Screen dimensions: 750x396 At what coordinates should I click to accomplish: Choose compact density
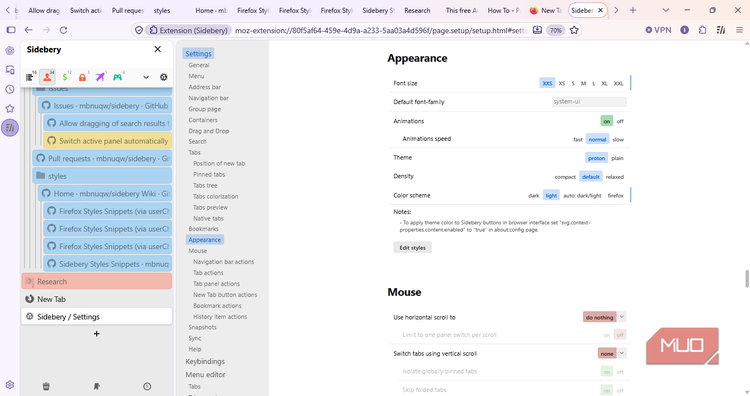coord(565,177)
